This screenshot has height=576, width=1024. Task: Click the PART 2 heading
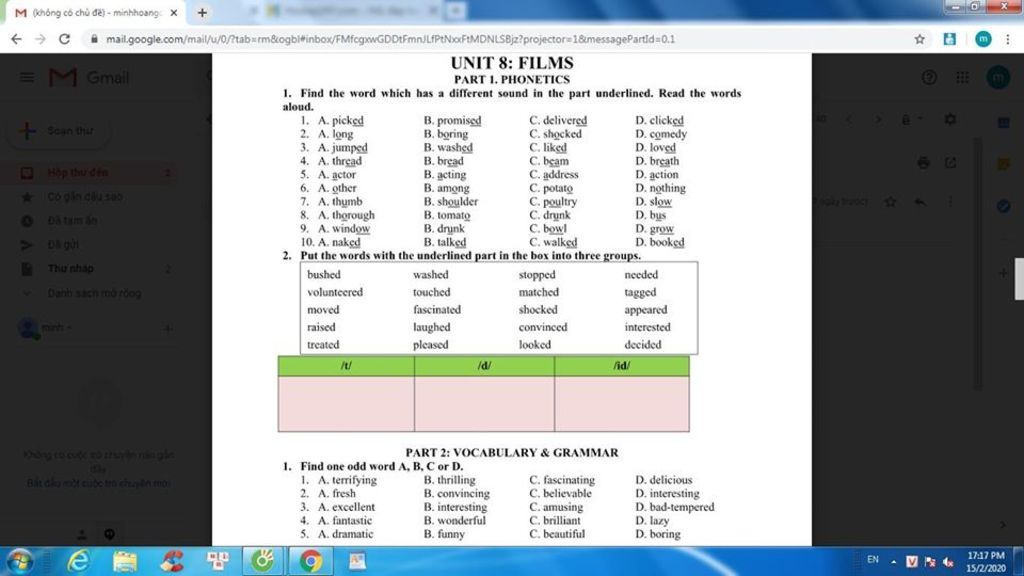click(512, 453)
